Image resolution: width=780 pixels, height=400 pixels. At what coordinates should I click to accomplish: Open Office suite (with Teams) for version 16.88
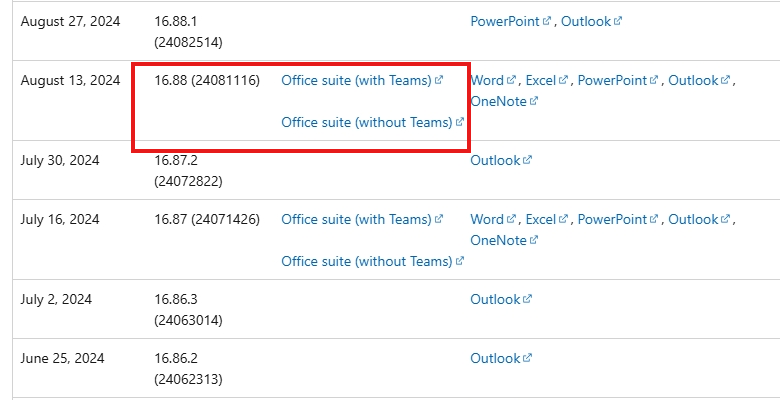click(x=362, y=80)
